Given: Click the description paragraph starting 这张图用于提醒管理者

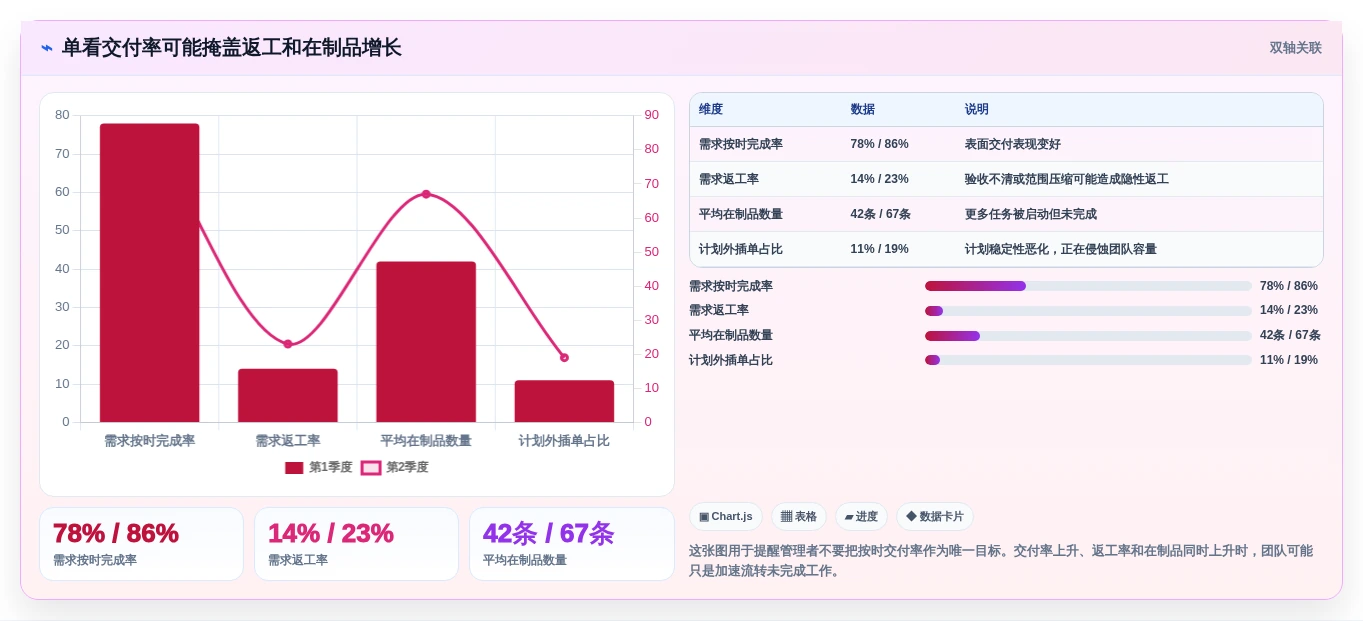Looking at the screenshot, I should coord(1005,561).
